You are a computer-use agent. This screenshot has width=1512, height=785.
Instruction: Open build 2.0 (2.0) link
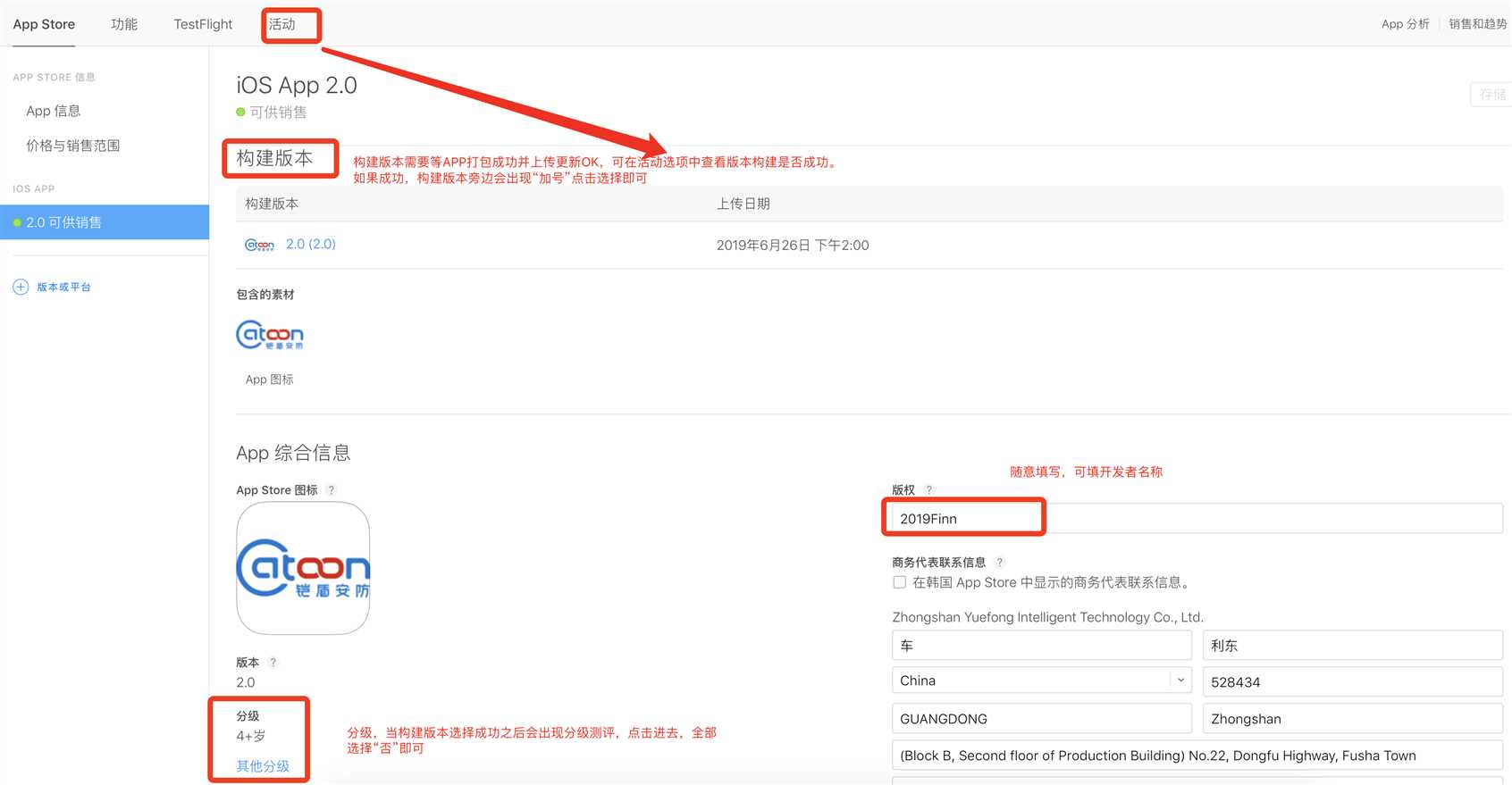[311, 244]
